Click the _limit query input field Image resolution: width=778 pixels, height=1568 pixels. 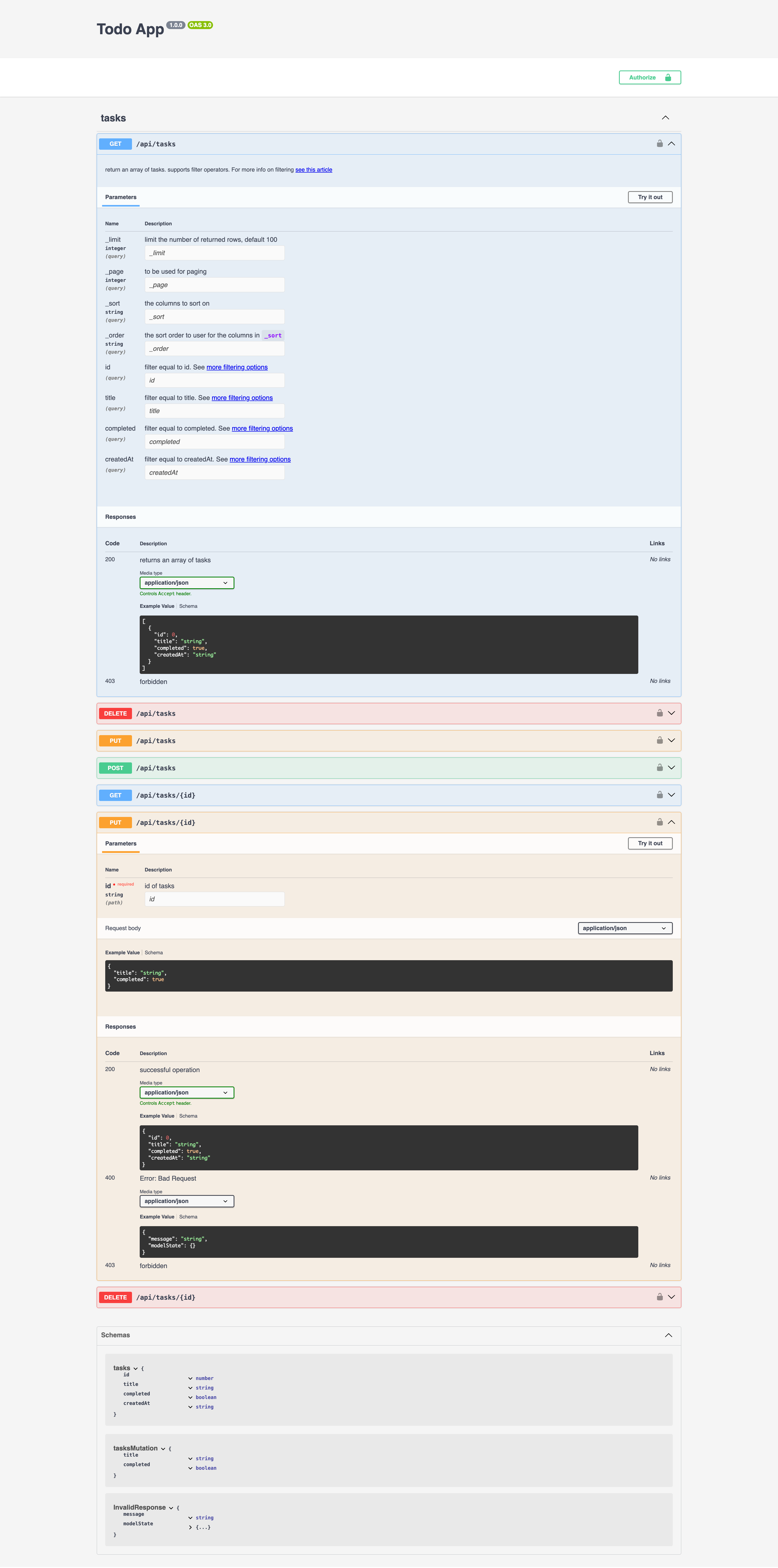point(214,253)
